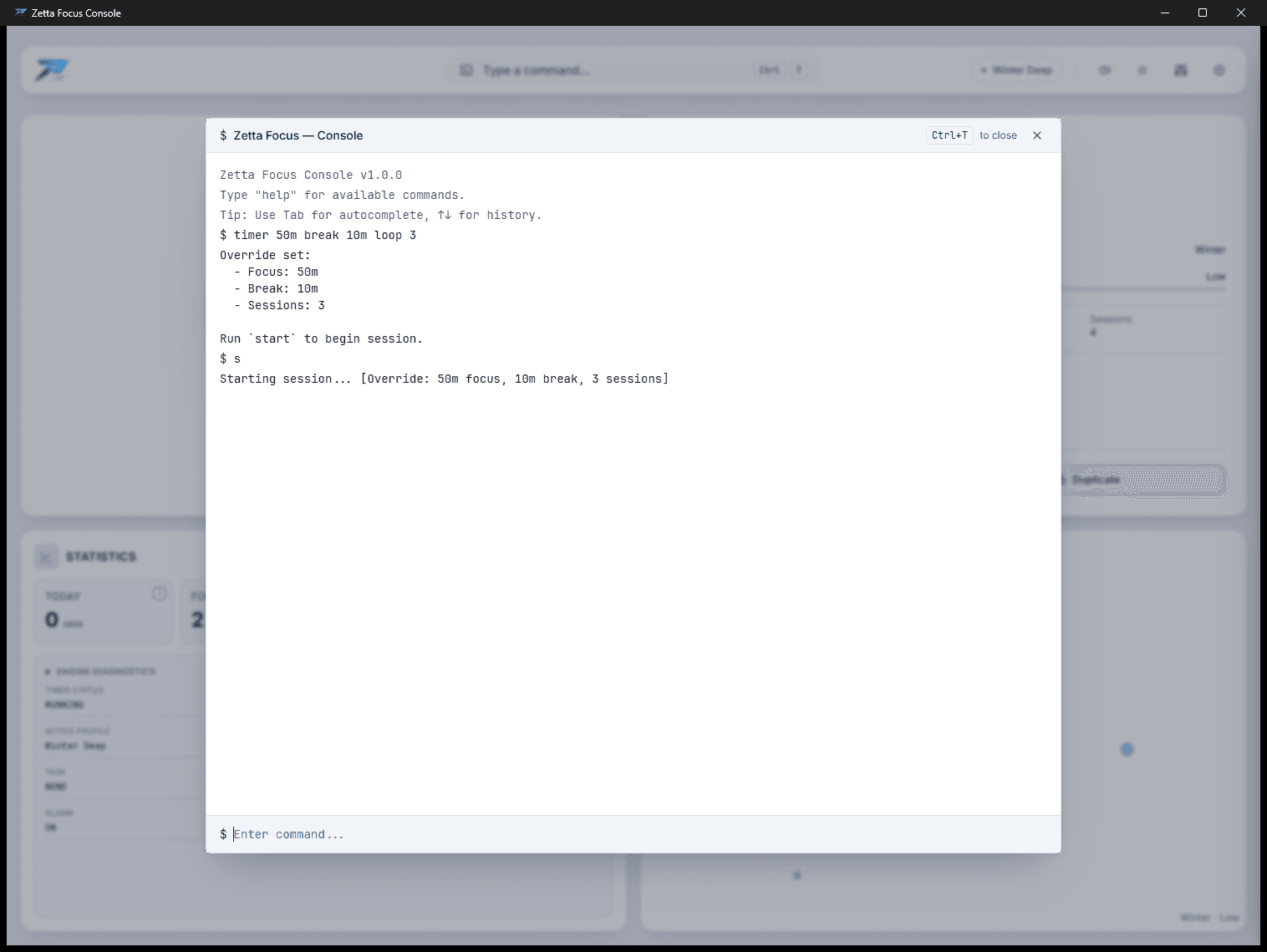Click the '$' prompt icon in console header
1267x952 pixels.
coord(223,135)
